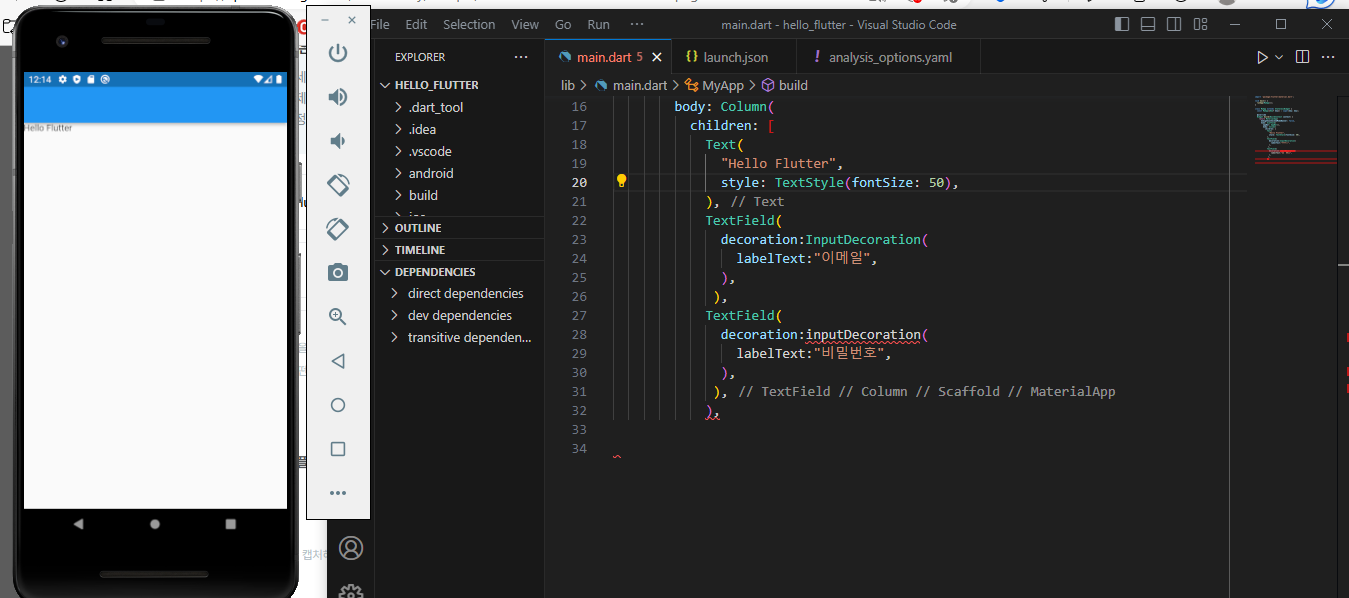Toggle the secondary sidebar visibility
1349x598 pixels.
tap(1174, 24)
